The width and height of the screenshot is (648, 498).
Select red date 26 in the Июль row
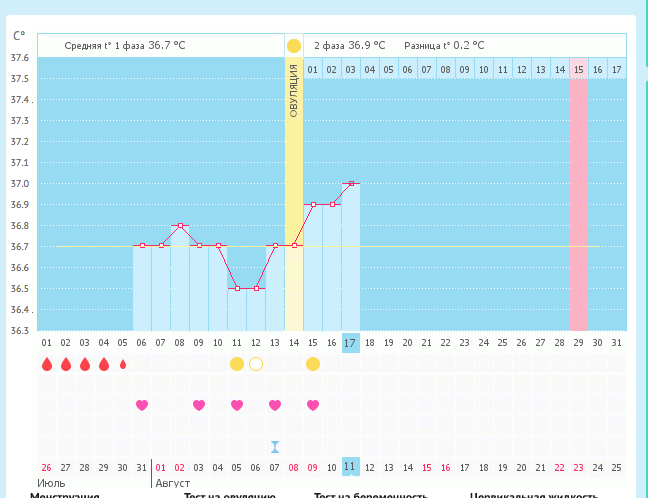coord(46,467)
